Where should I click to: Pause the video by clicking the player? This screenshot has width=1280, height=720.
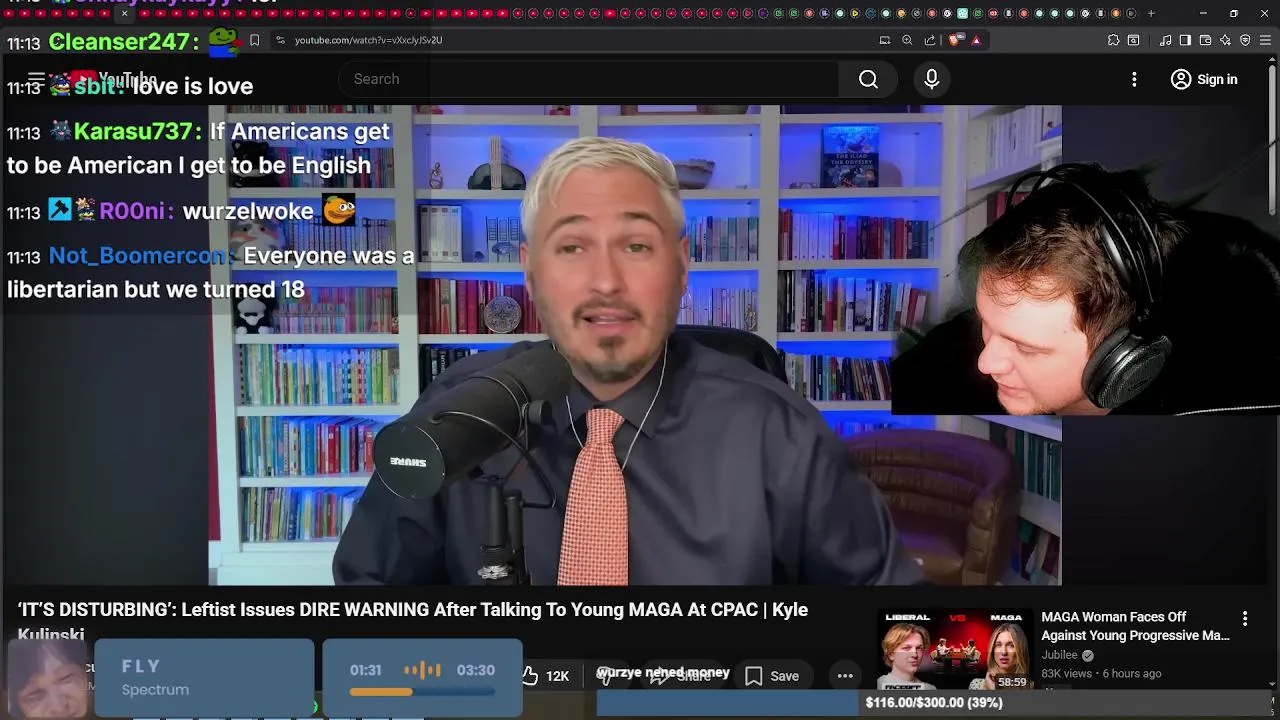coord(634,345)
